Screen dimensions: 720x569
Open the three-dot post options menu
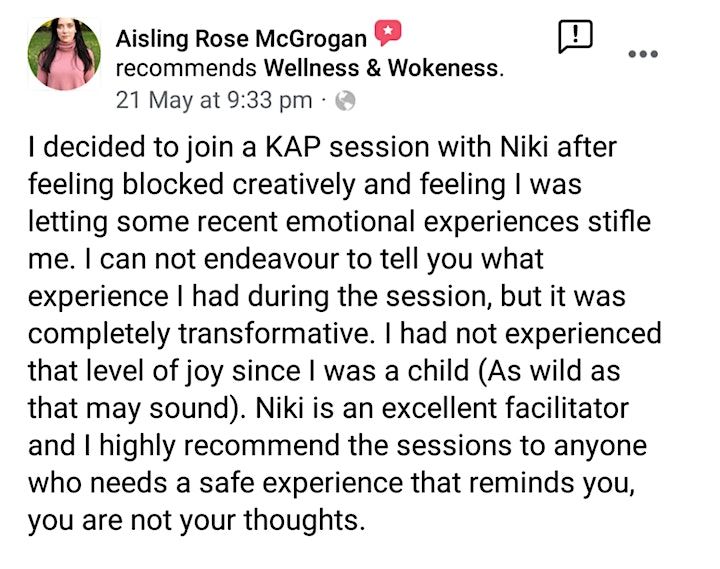click(x=641, y=52)
